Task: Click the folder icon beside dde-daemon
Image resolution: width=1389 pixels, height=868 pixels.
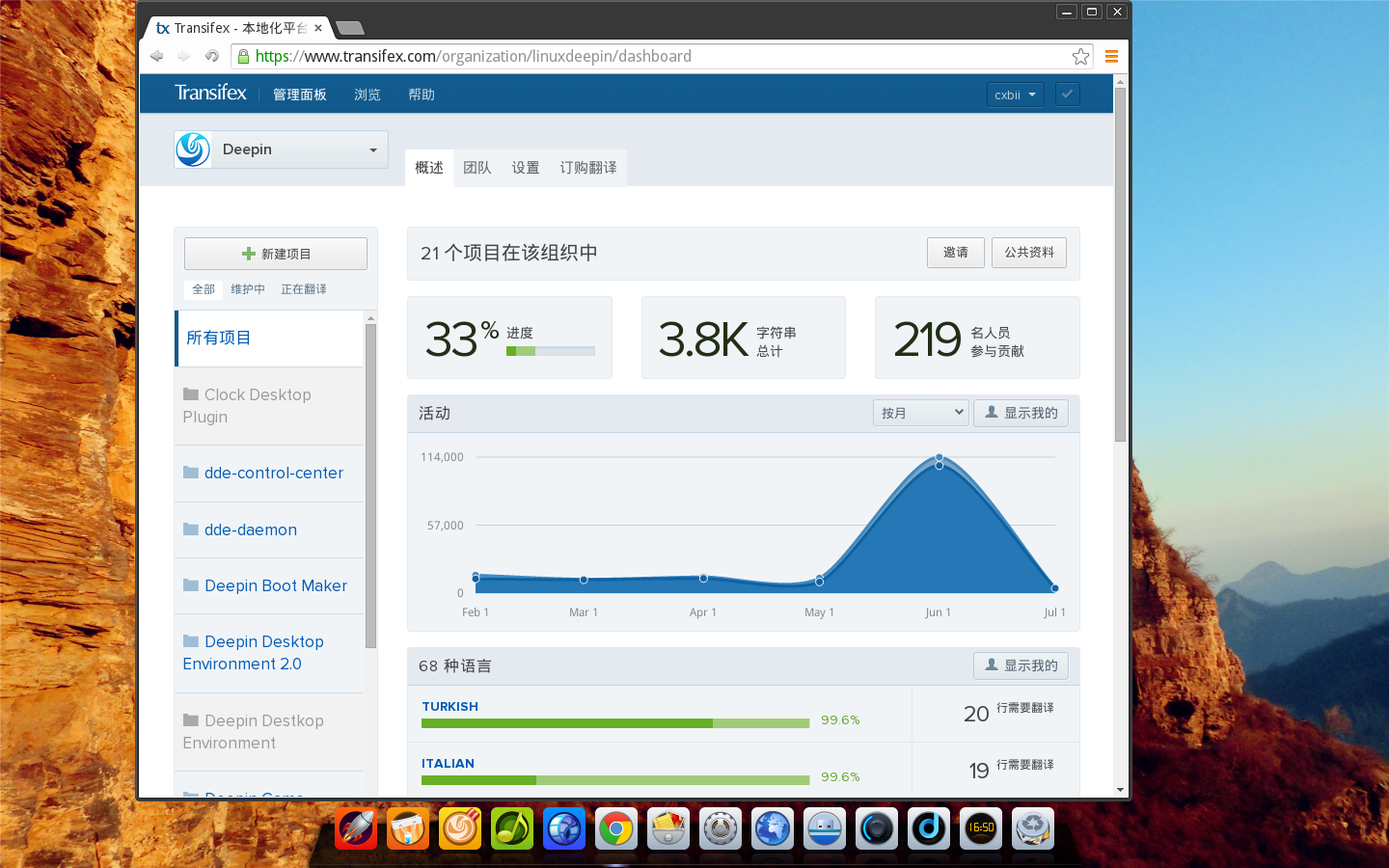Action: (191, 529)
